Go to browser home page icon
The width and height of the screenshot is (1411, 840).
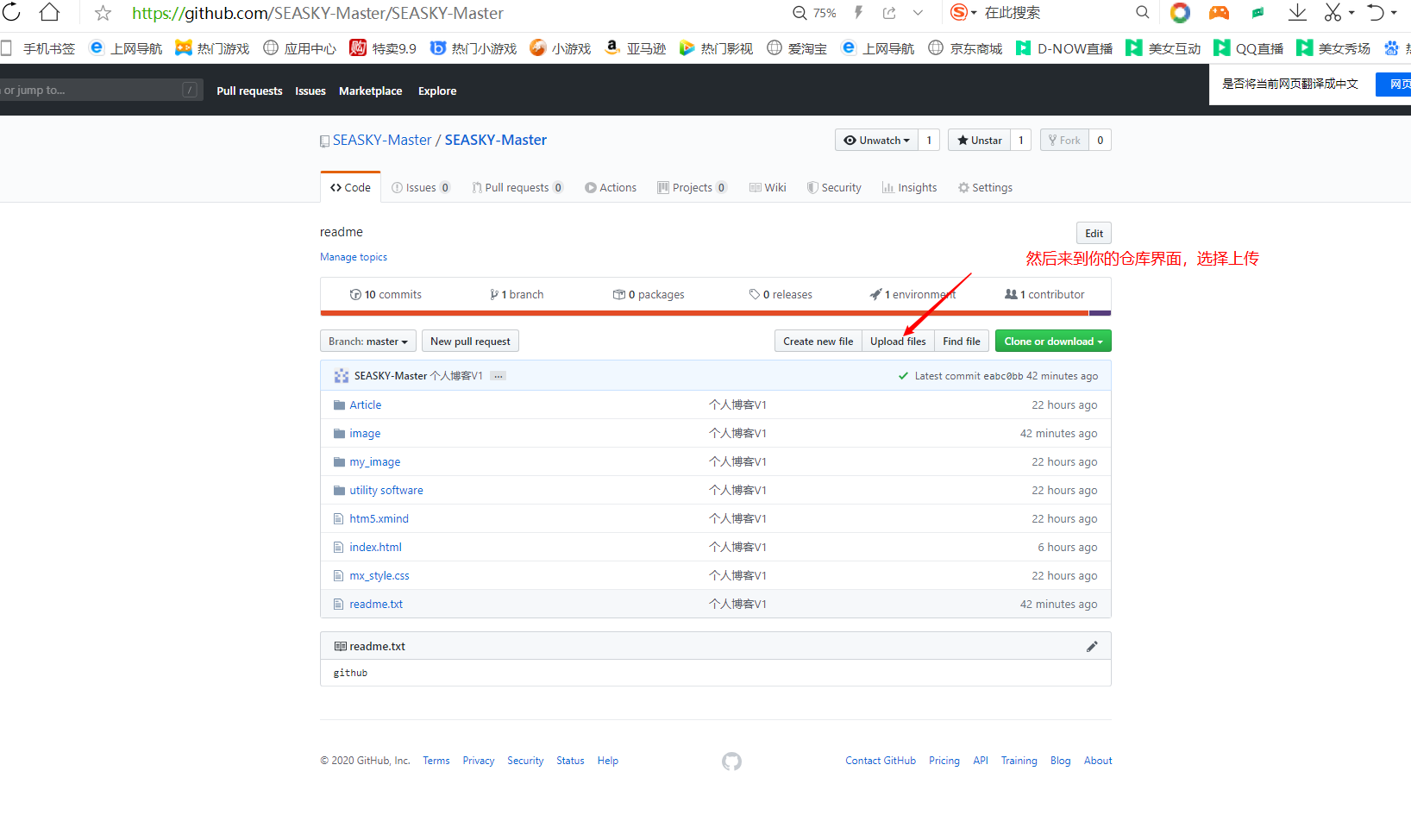click(x=50, y=12)
